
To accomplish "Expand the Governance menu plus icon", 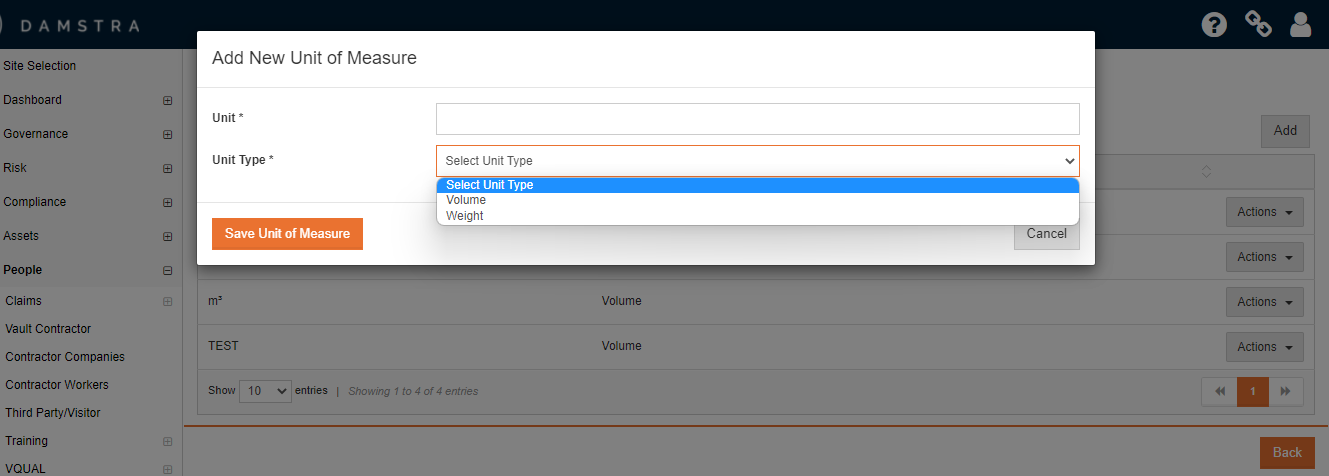I will [167, 134].
